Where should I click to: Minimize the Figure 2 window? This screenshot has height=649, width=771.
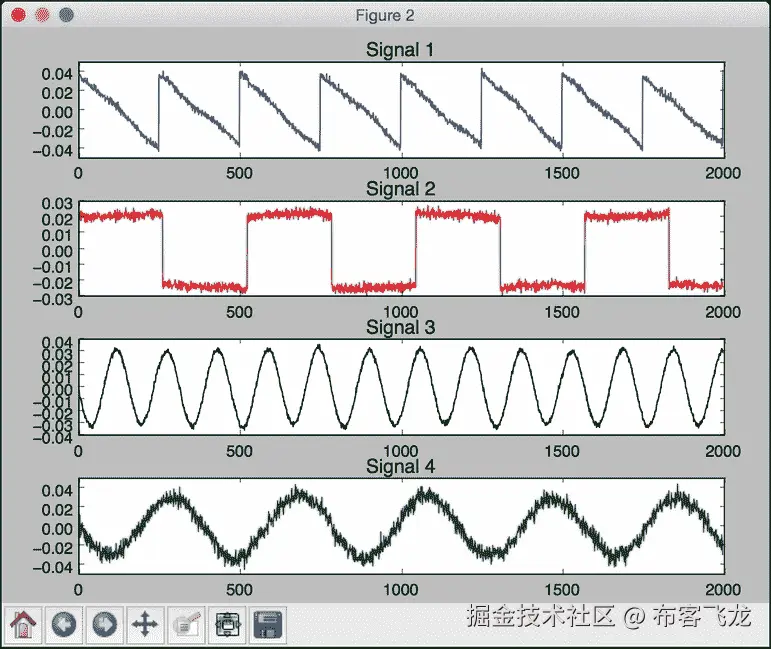tap(43, 15)
